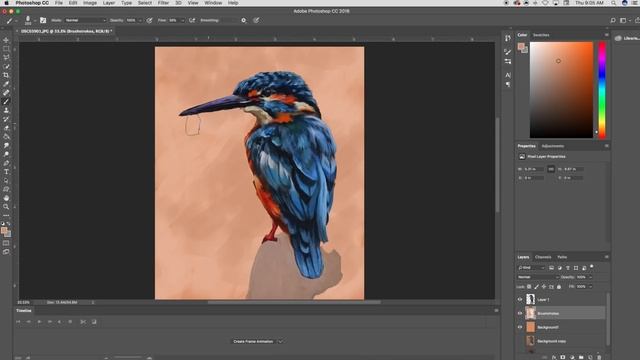Select the Smudge tool
The width and height of the screenshot is (640, 360).
coord(6,145)
